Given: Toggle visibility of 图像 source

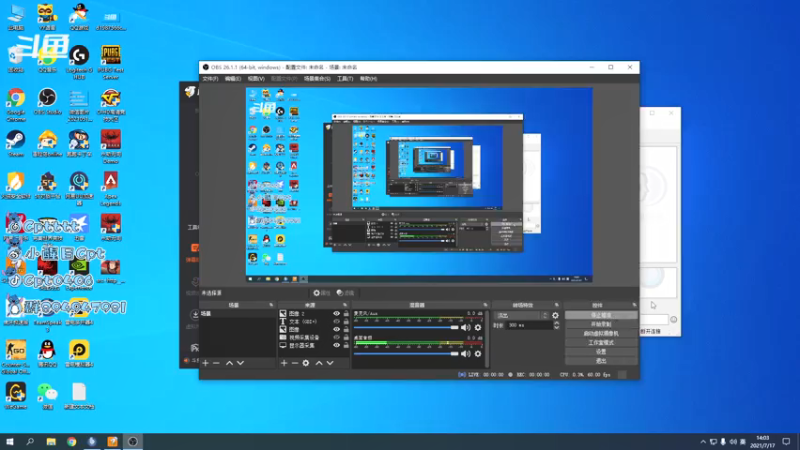Looking at the screenshot, I should (x=336, y=330).
